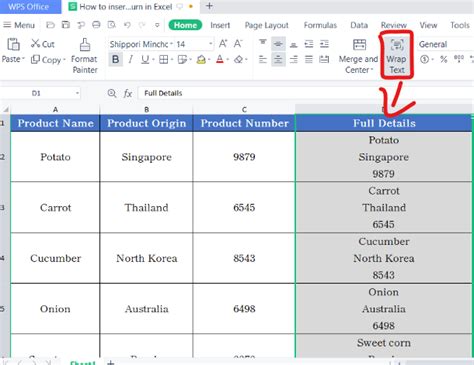This screenshot has height=365, width=474.
Task: Expand the Name Box dropdown arrow
Action: click(x=77, y=93)
